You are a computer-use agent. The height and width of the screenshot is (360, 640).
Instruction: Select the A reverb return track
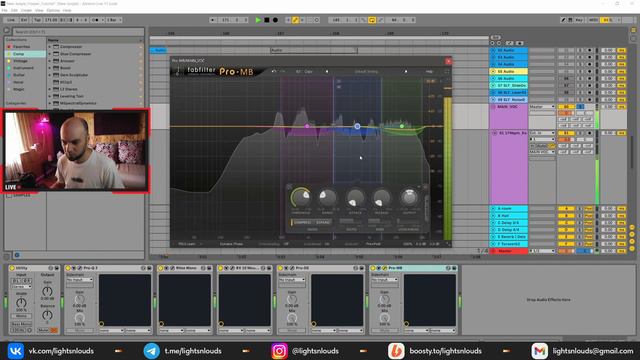tap(509, 209)
